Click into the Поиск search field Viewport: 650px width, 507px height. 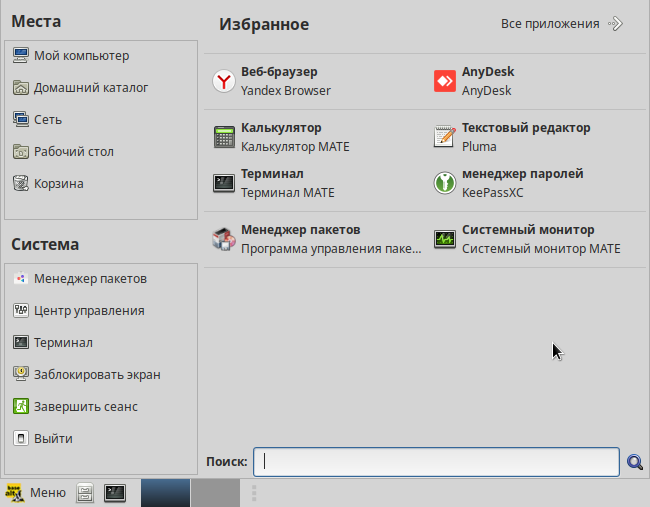[x=437, y=462]
